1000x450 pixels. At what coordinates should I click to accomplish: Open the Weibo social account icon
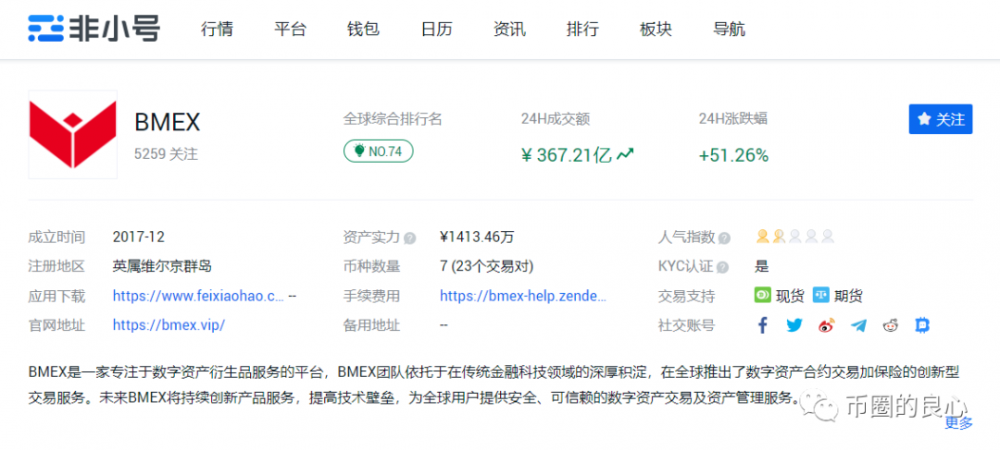click(x=827, y=326)
